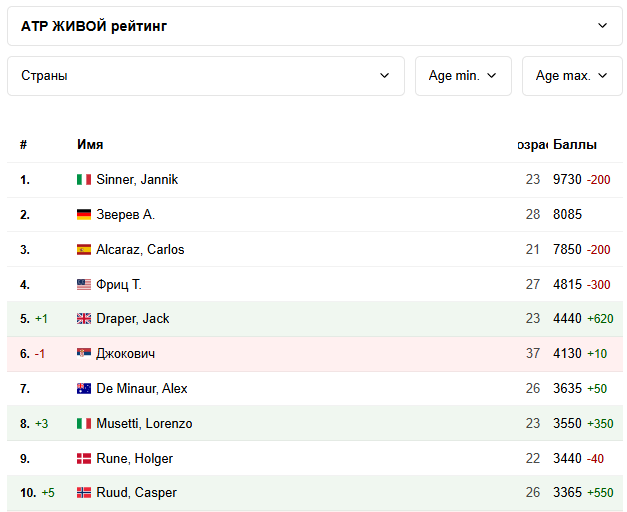
Task: Click the Spanish flag beside Alcaraz, Carlos
Action: (x=84, y=250)
